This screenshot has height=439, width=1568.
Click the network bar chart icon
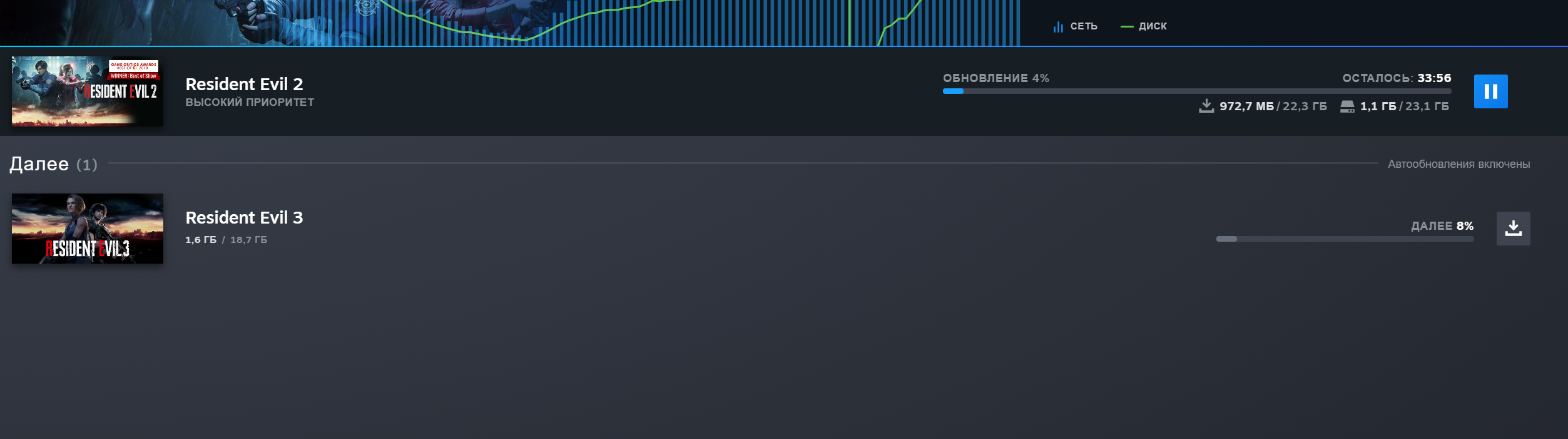[x=1057, y=26]
